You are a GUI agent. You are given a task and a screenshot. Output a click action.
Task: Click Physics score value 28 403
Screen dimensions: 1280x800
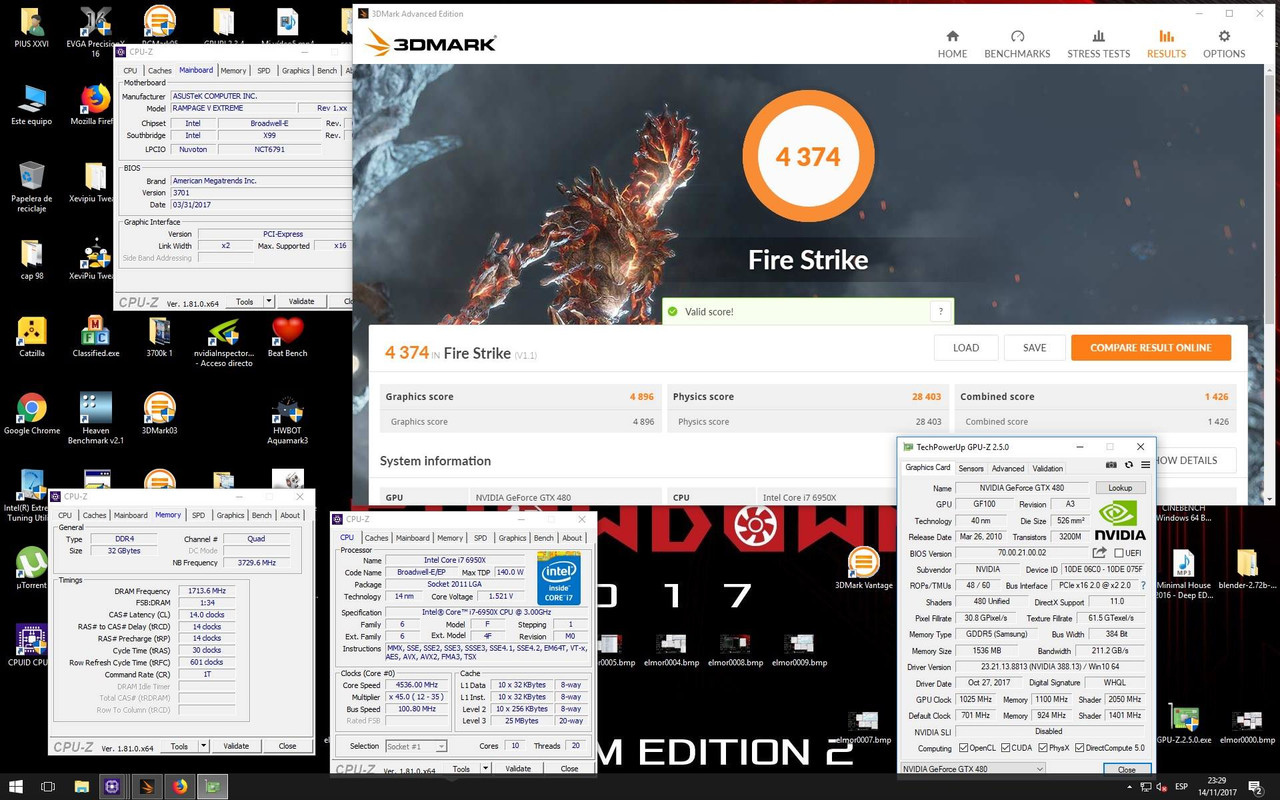(x=926, y=397)
